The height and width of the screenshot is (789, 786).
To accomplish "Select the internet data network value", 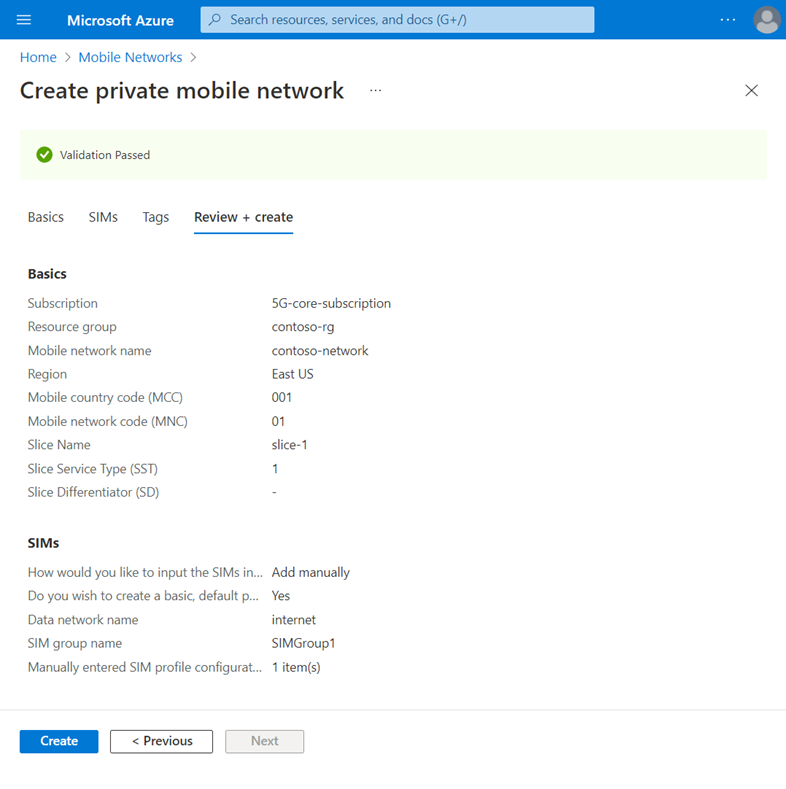I will pos(294,620).
